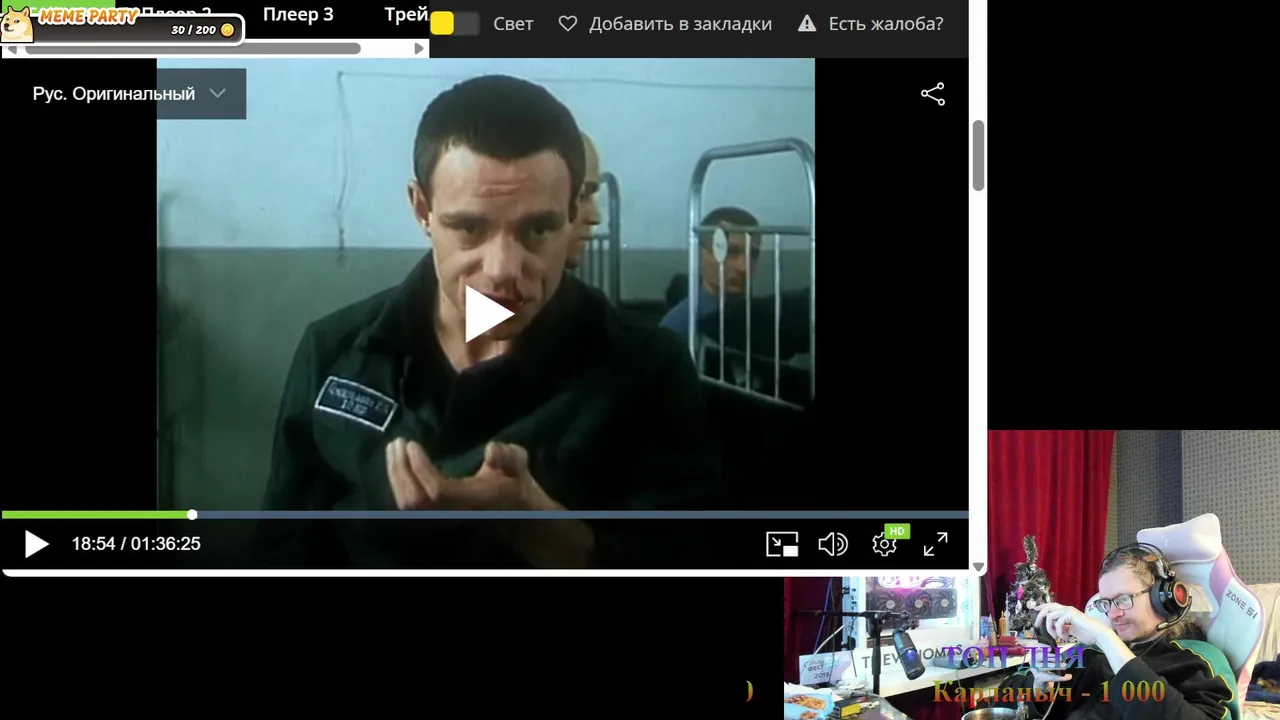Click the heart bookmark icon
1280x720 pixels.
[x=568, y=23]
